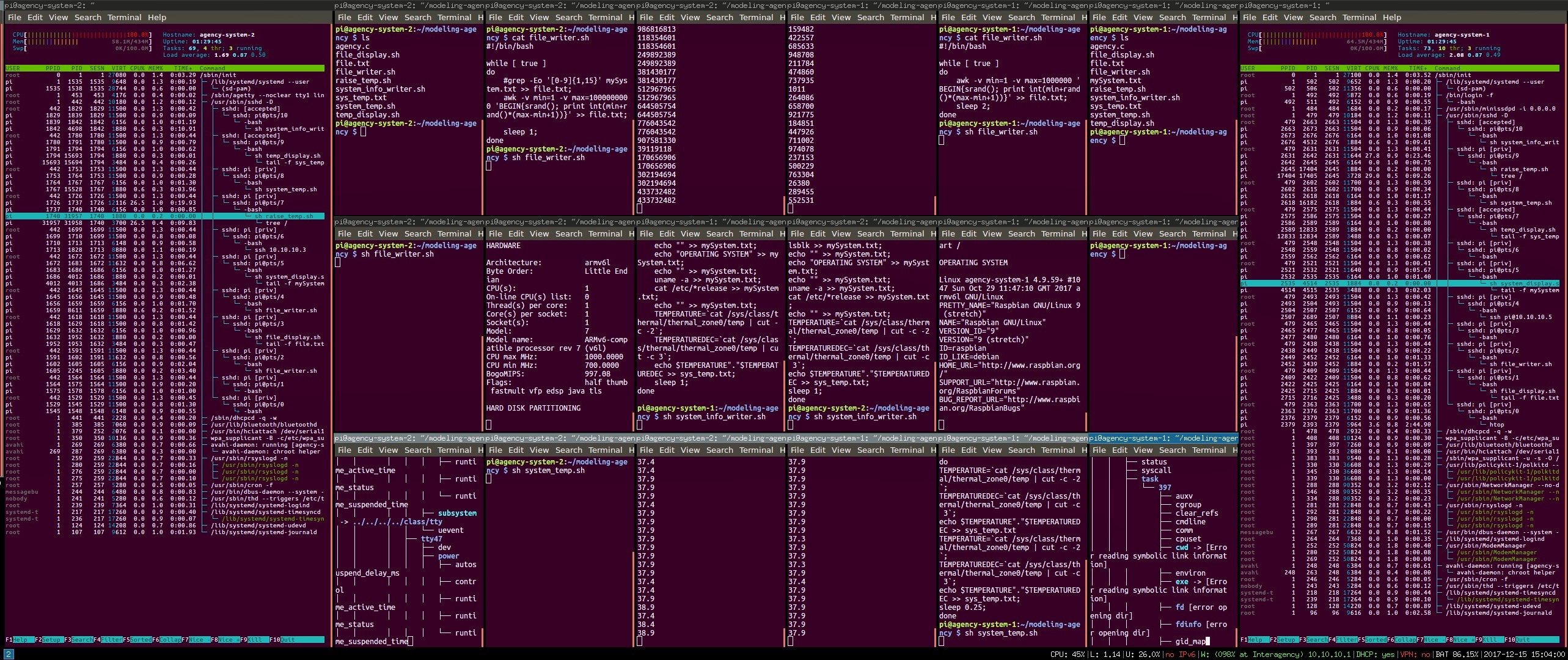This screenshot has height=660, width=1568.
Task: Sort by USER column in agency-system-2 htop
Action: pos(13,68)
